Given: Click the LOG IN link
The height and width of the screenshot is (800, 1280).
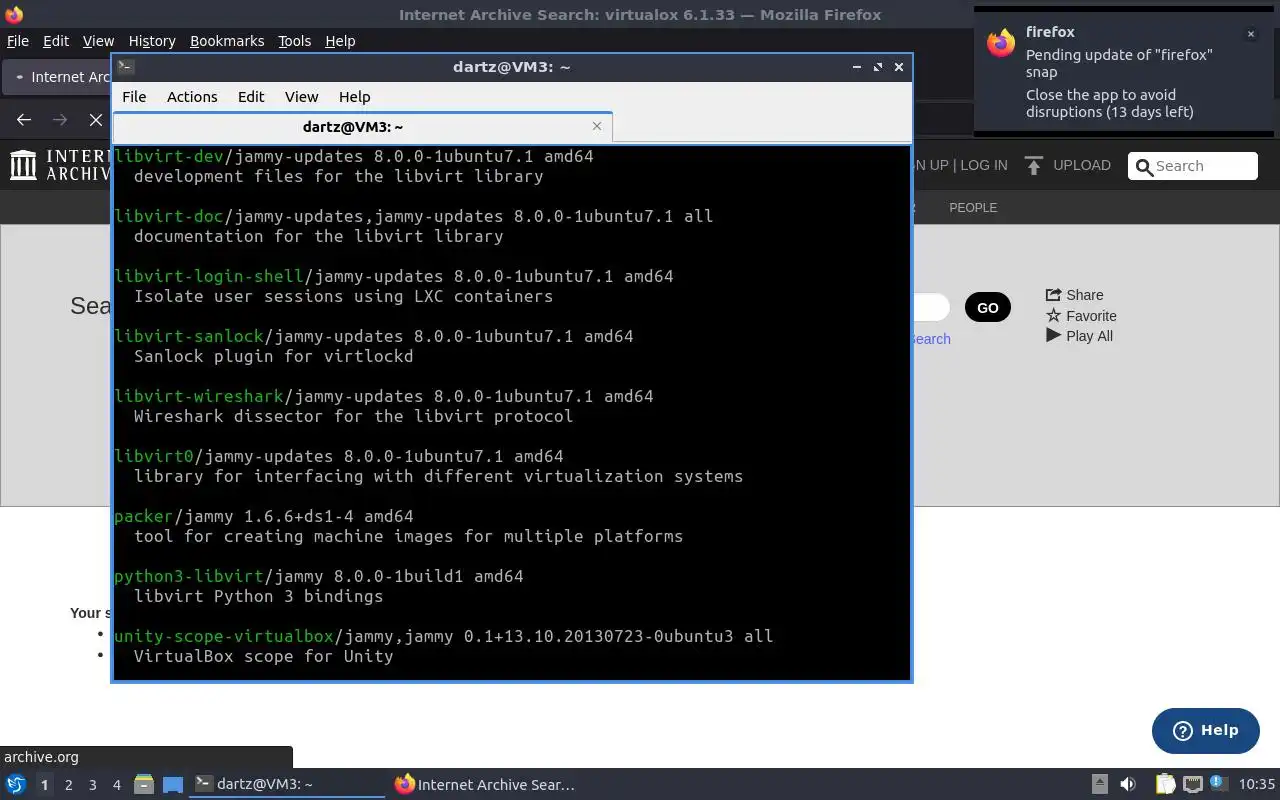Looking at the screenshot, I should tap(983, 165).
